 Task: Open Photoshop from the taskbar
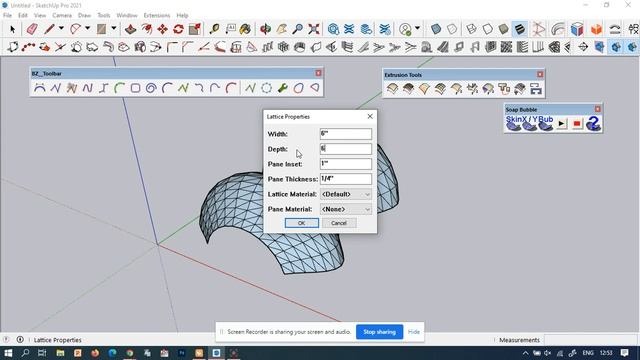[182, 353]
